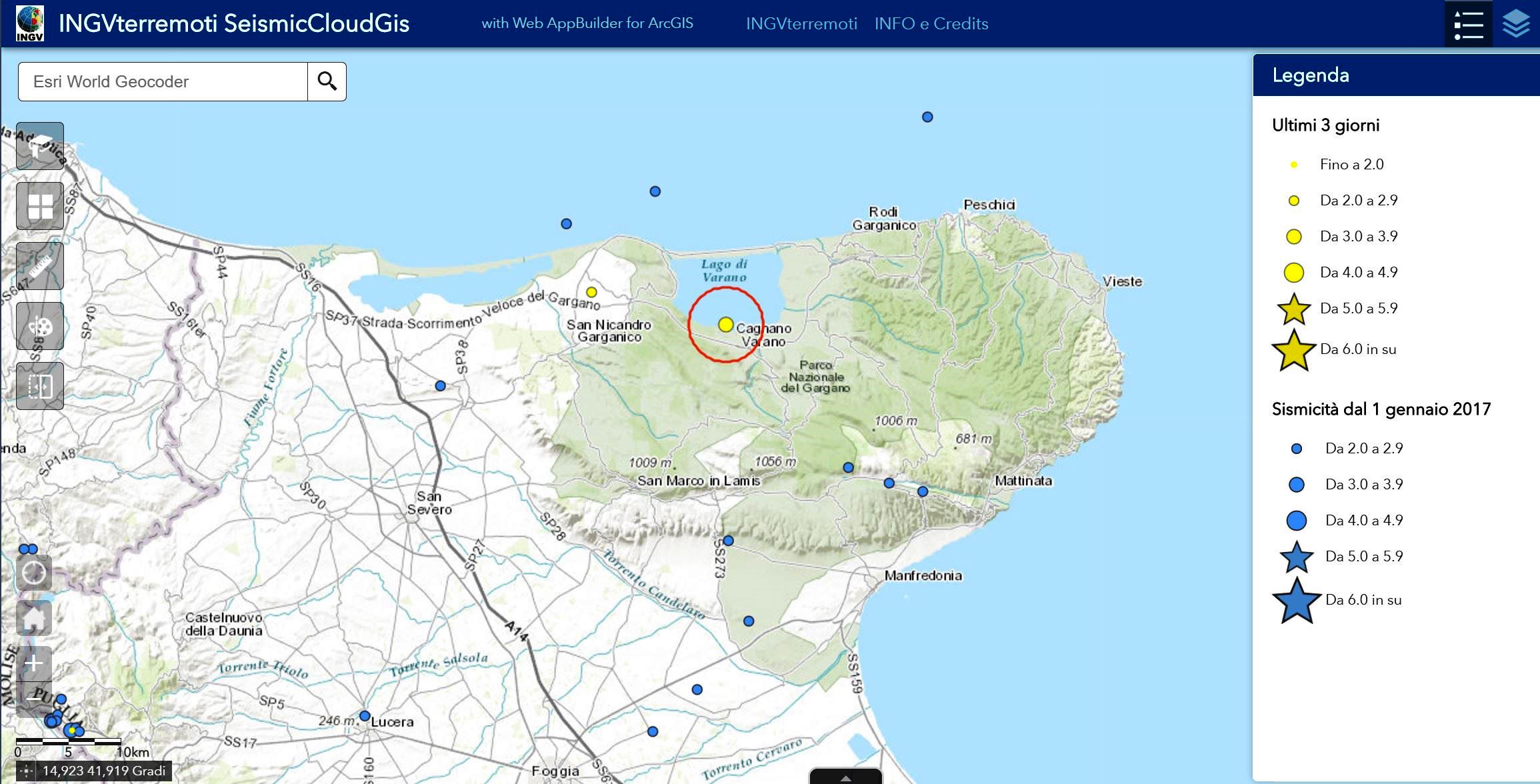This screenshot has width=1540, height=784.
Task: Select blue marker just west of Mattinata
Action: pos(923,491)
